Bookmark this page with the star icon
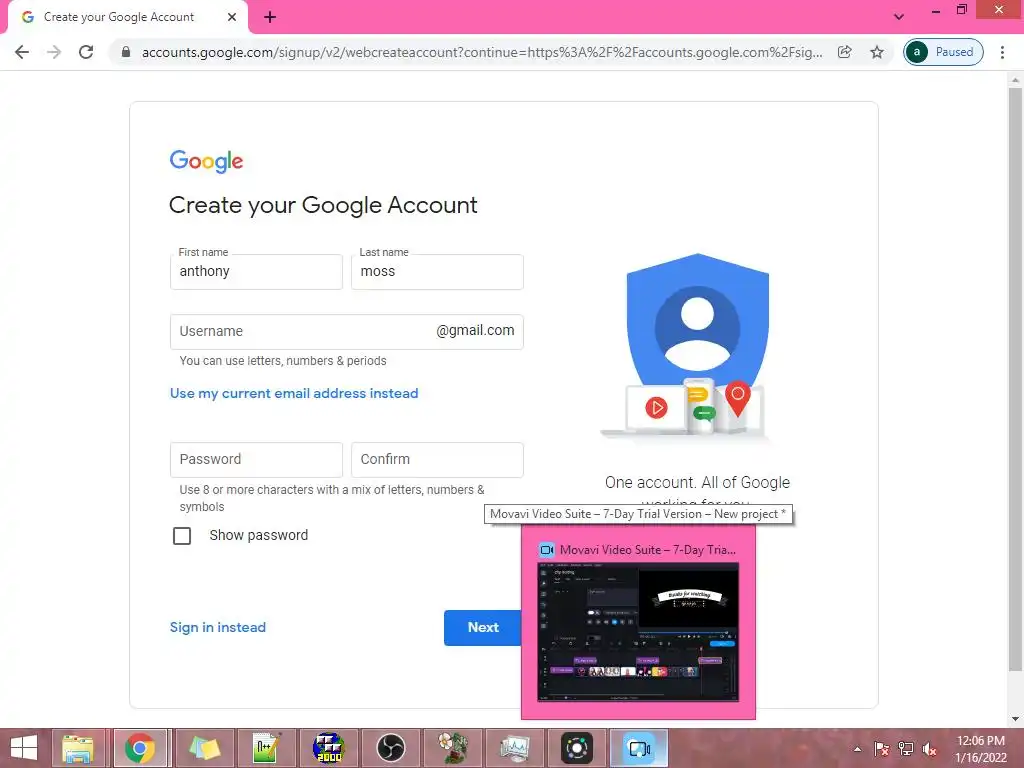1024x768 pixels. (877, 52)
